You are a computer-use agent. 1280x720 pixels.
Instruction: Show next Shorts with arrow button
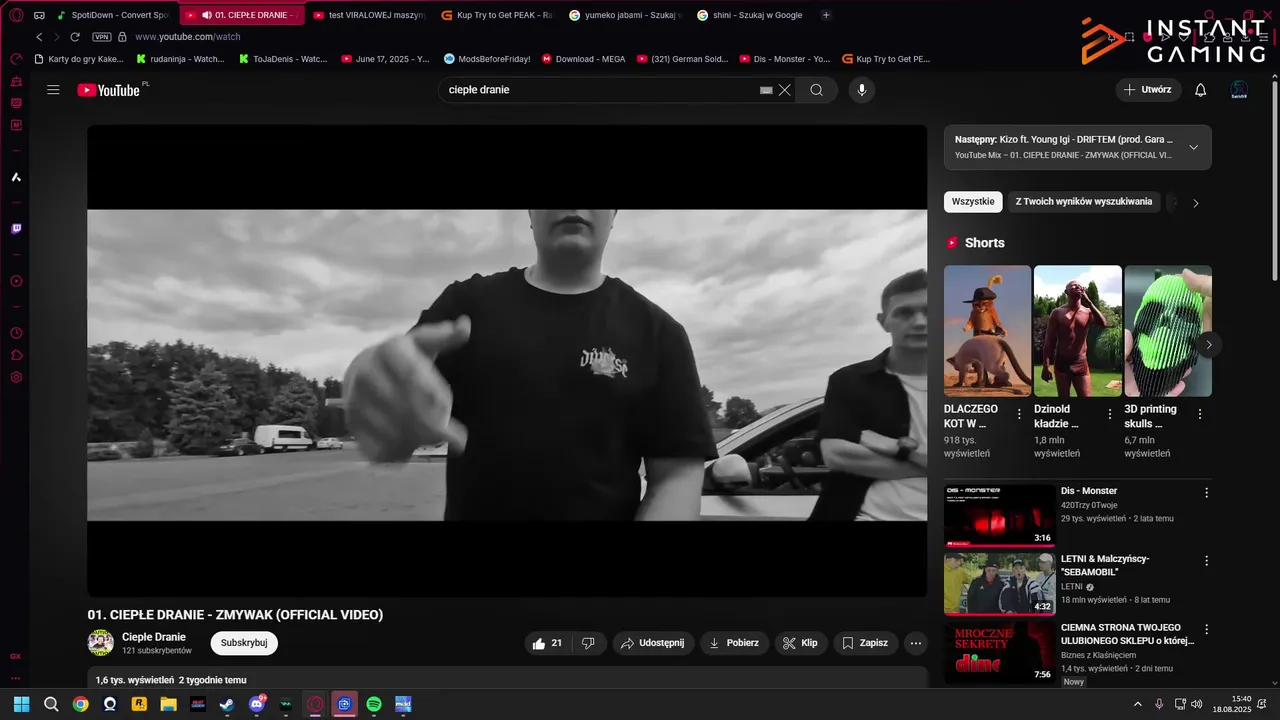tap(1208, 344)
